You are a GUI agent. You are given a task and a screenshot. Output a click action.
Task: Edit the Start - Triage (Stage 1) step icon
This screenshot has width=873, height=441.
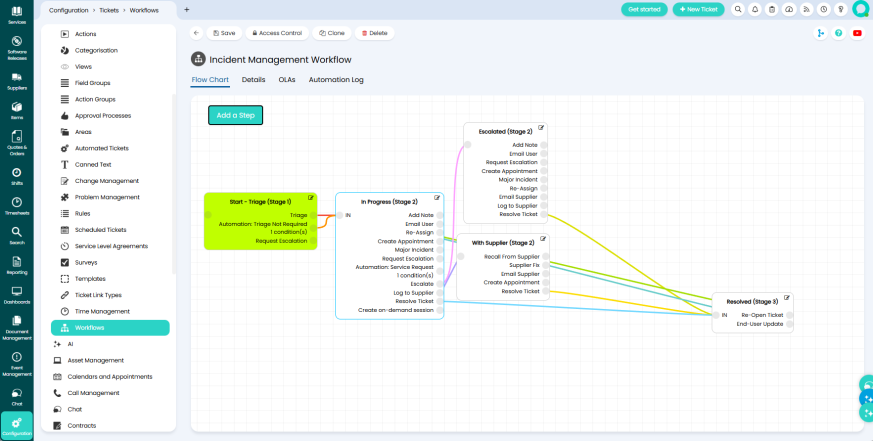[311, 198]
